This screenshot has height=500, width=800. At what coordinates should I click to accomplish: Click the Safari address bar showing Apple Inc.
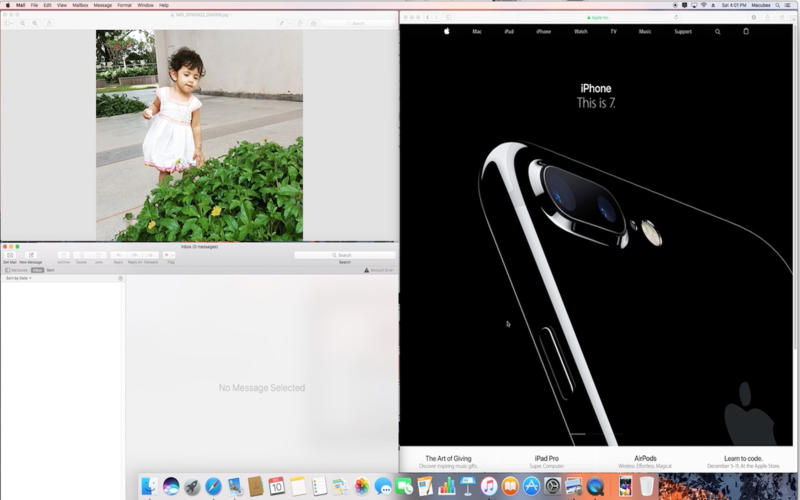[598, 17]
